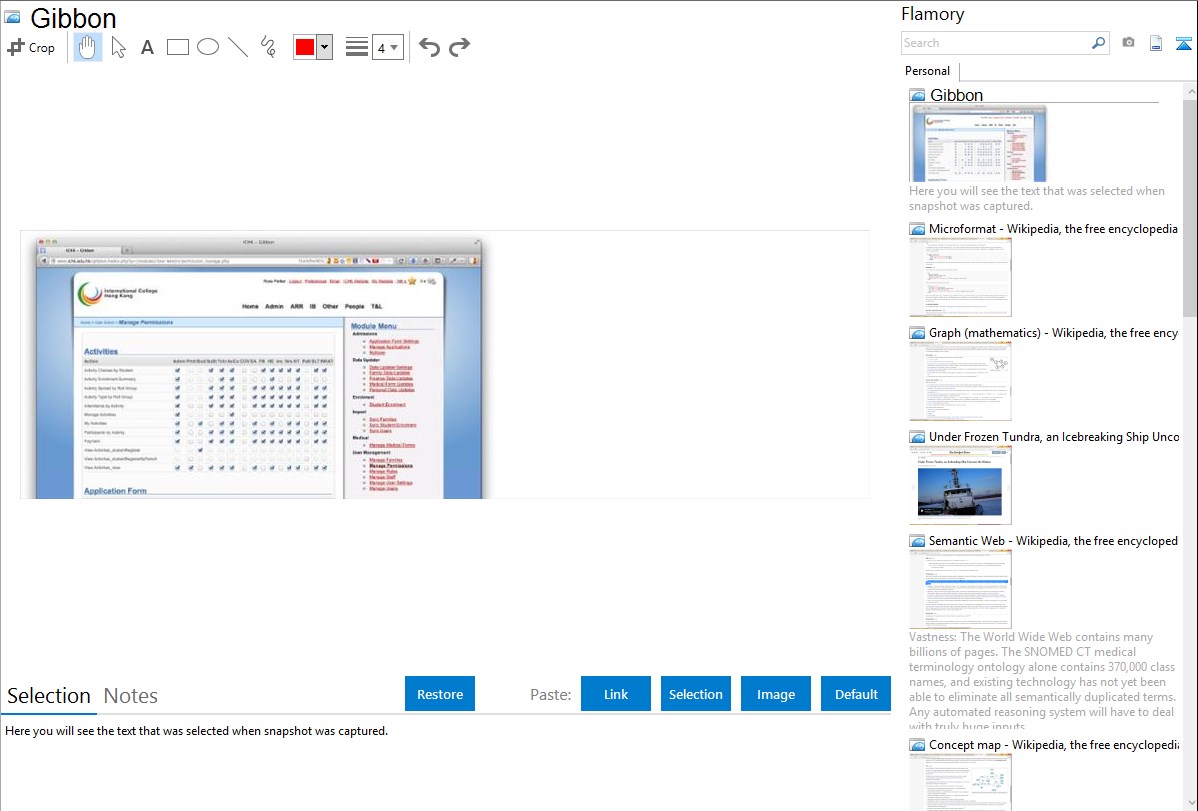Viewport: 1198px width, 811px height.
Task: Open the Under Frozen Tundra ship thumbnail
Action: point(960,485)
